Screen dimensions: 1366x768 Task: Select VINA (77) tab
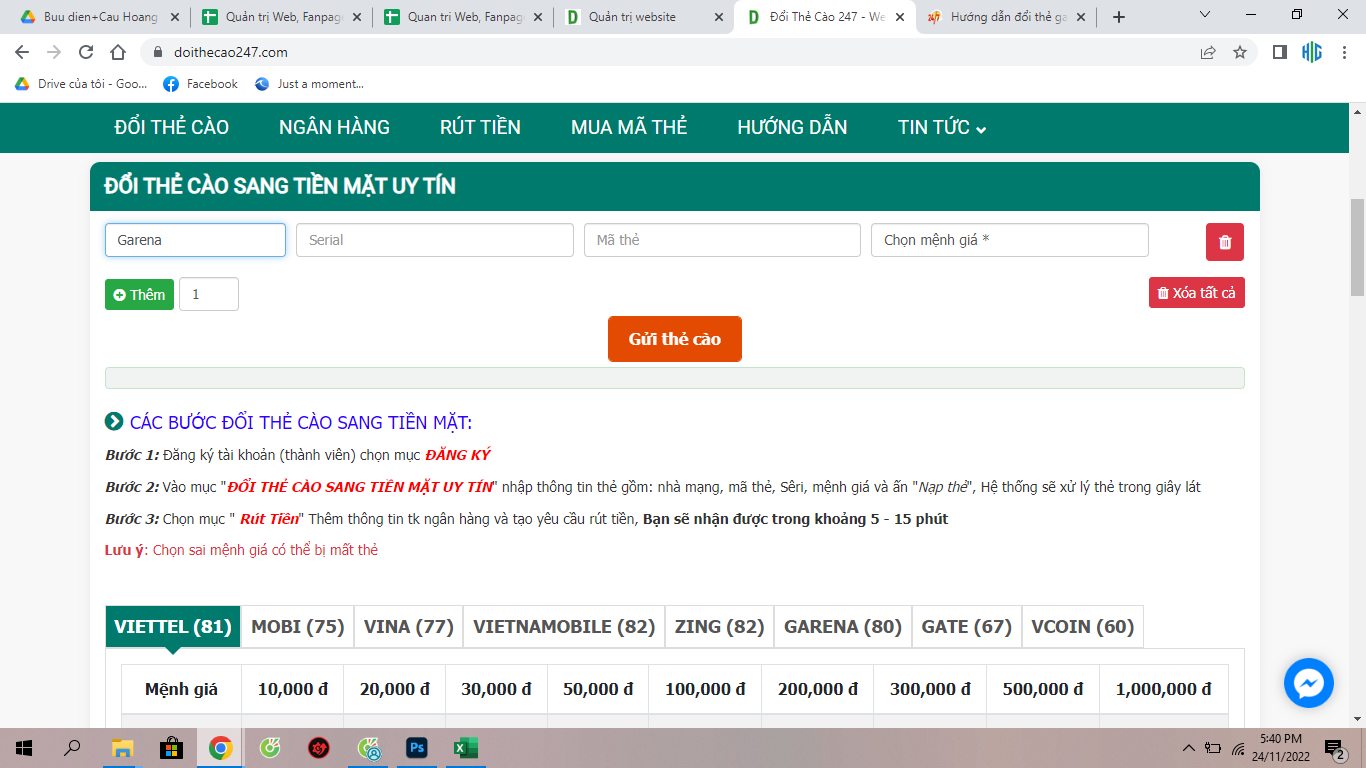(x=409, y=627)
